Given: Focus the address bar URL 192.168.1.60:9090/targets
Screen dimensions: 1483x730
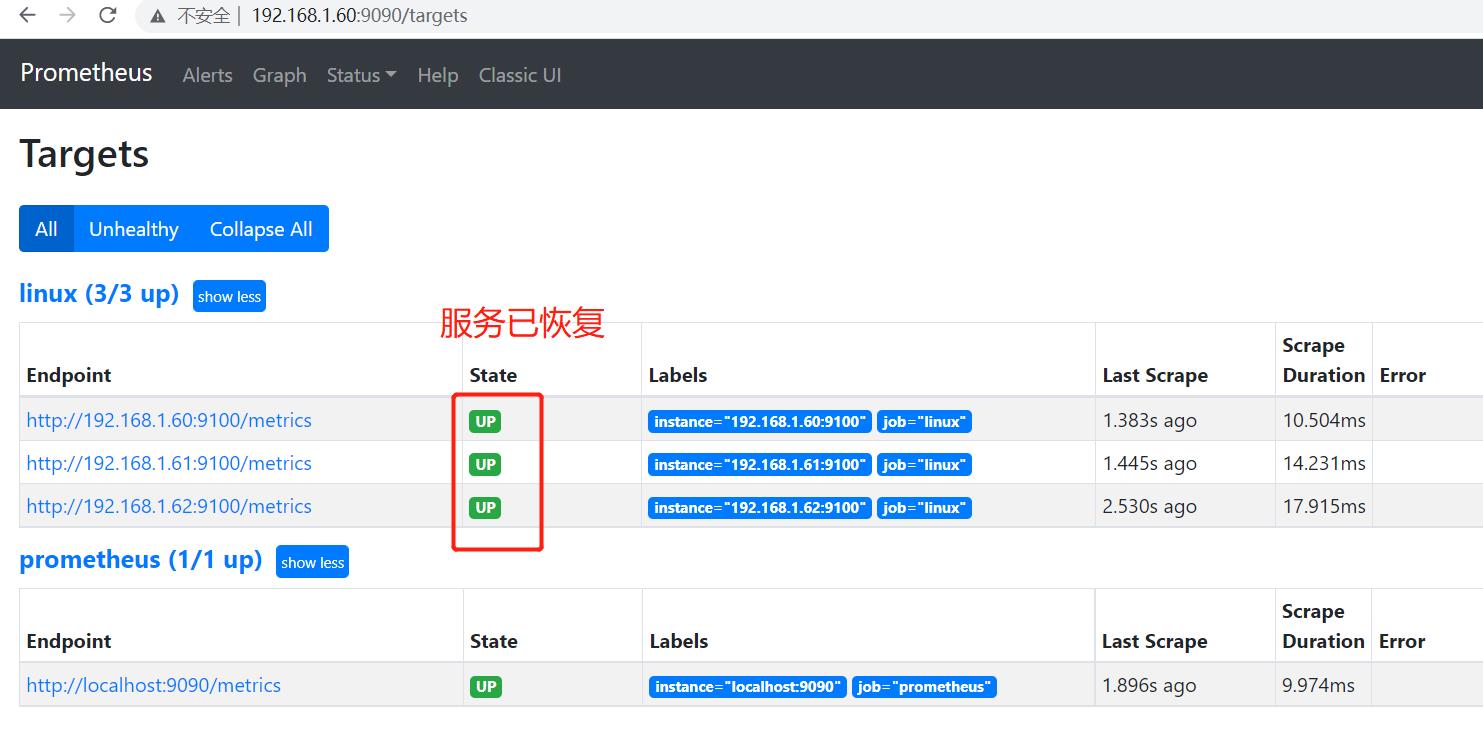Looking at the screenshot, I should (x=359, y=16).
